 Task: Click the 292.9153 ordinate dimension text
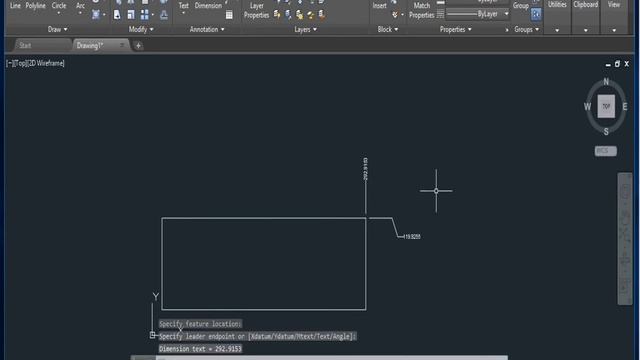(x=365, y=169)
